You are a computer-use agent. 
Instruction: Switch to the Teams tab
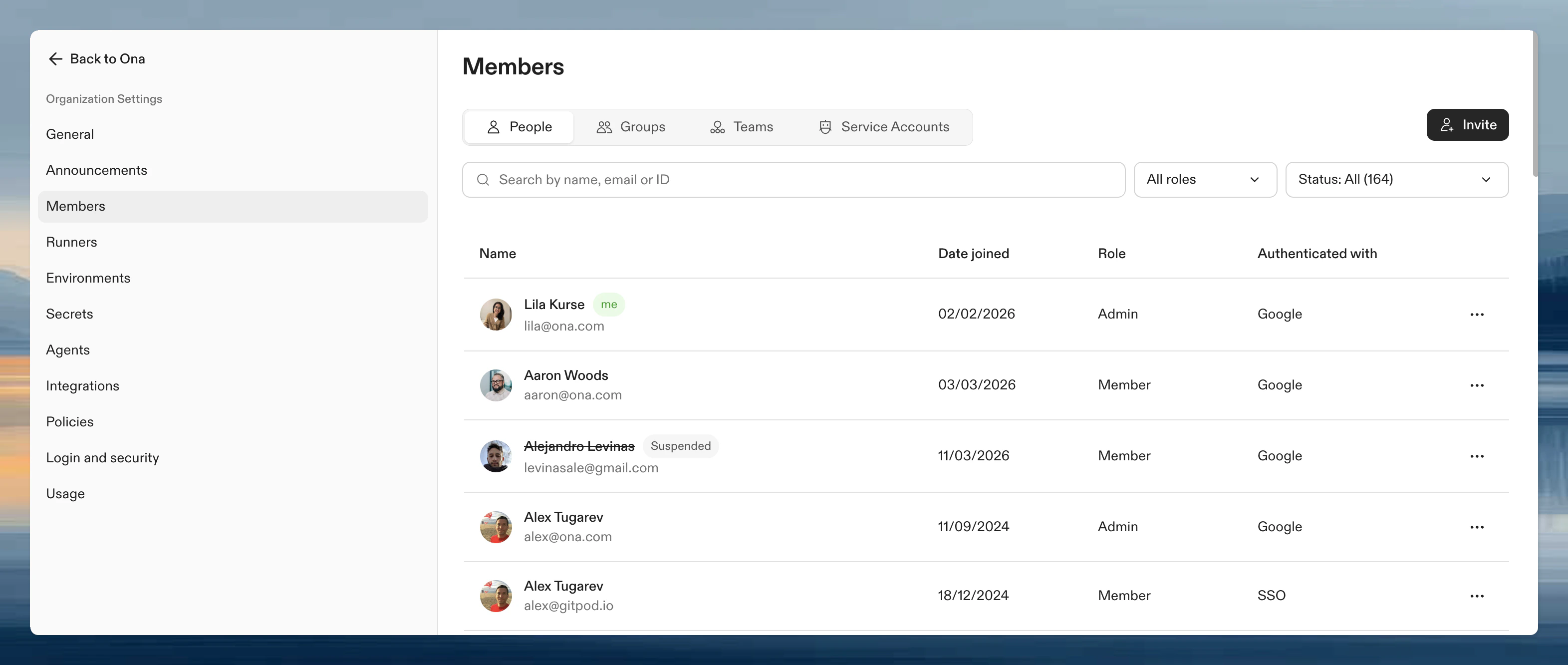[753, 127]
